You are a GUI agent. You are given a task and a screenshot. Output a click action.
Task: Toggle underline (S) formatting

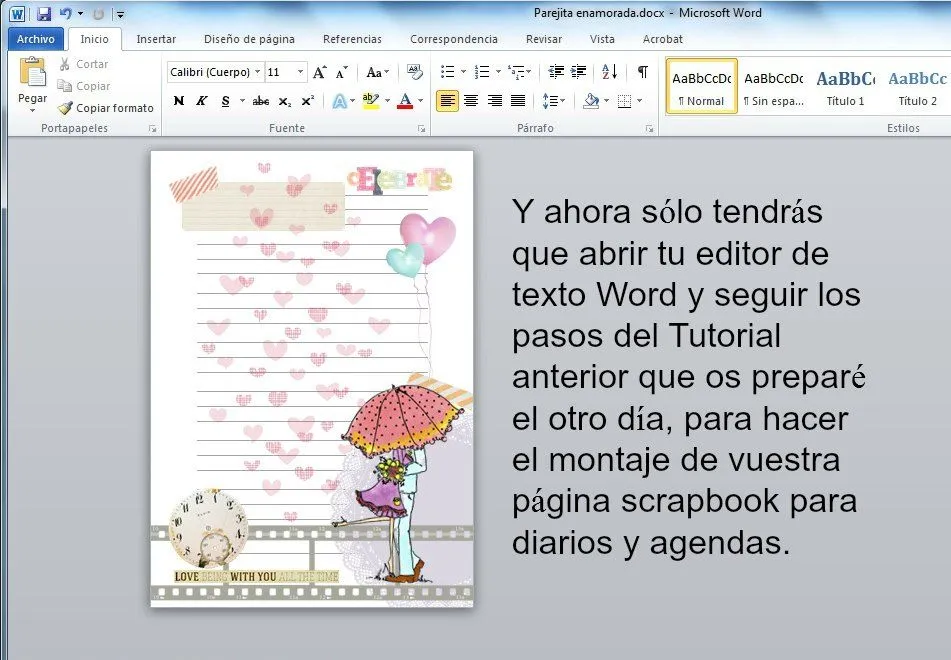[x=225, y=101]
